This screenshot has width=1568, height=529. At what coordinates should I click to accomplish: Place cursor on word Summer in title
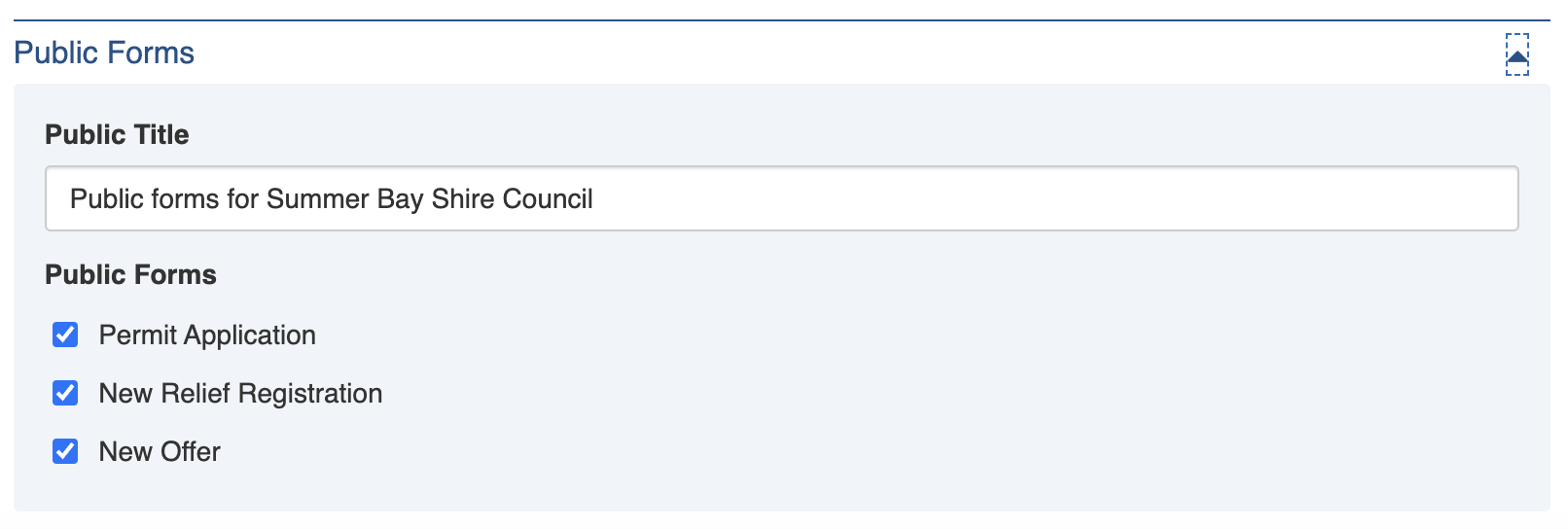coord(317,199)
